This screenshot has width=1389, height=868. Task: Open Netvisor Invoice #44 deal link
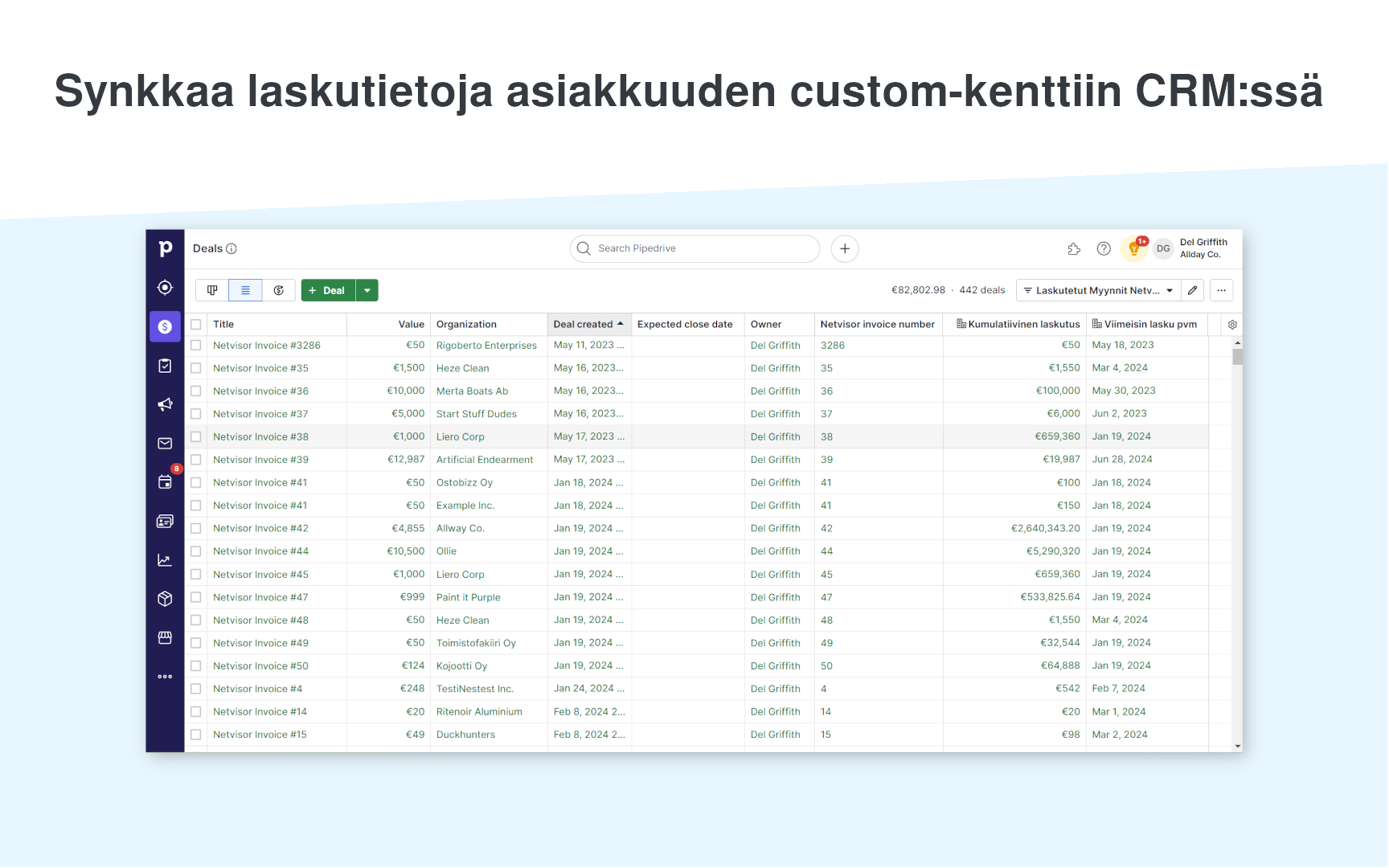coord(260,551)
